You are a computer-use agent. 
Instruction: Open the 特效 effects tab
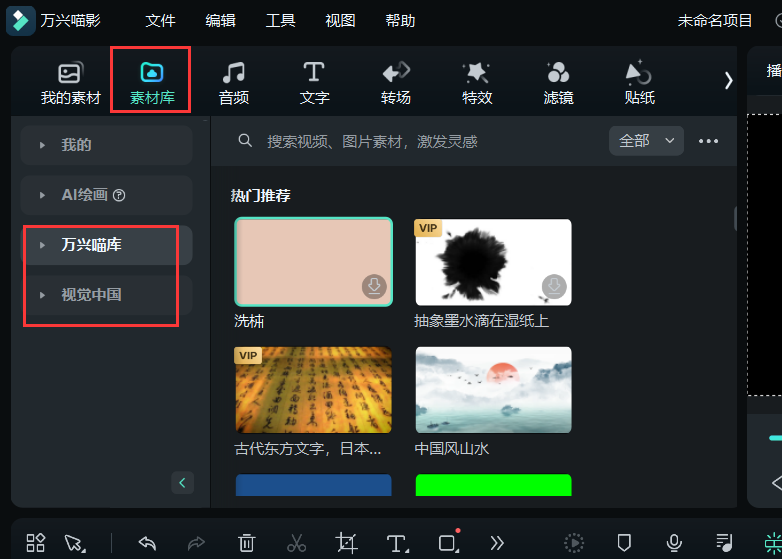(x=477, y=83)
